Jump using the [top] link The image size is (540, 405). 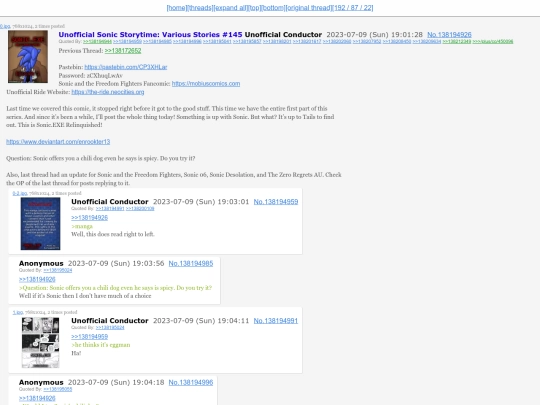(255, 8)
